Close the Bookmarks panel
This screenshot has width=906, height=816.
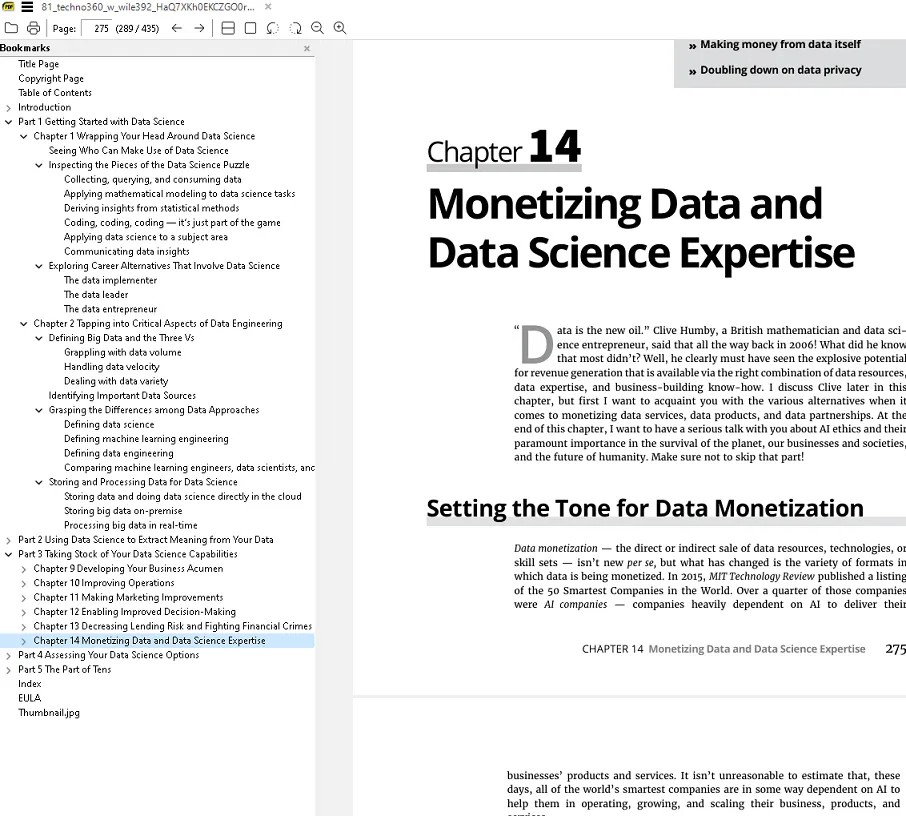(x=306, y=48)
